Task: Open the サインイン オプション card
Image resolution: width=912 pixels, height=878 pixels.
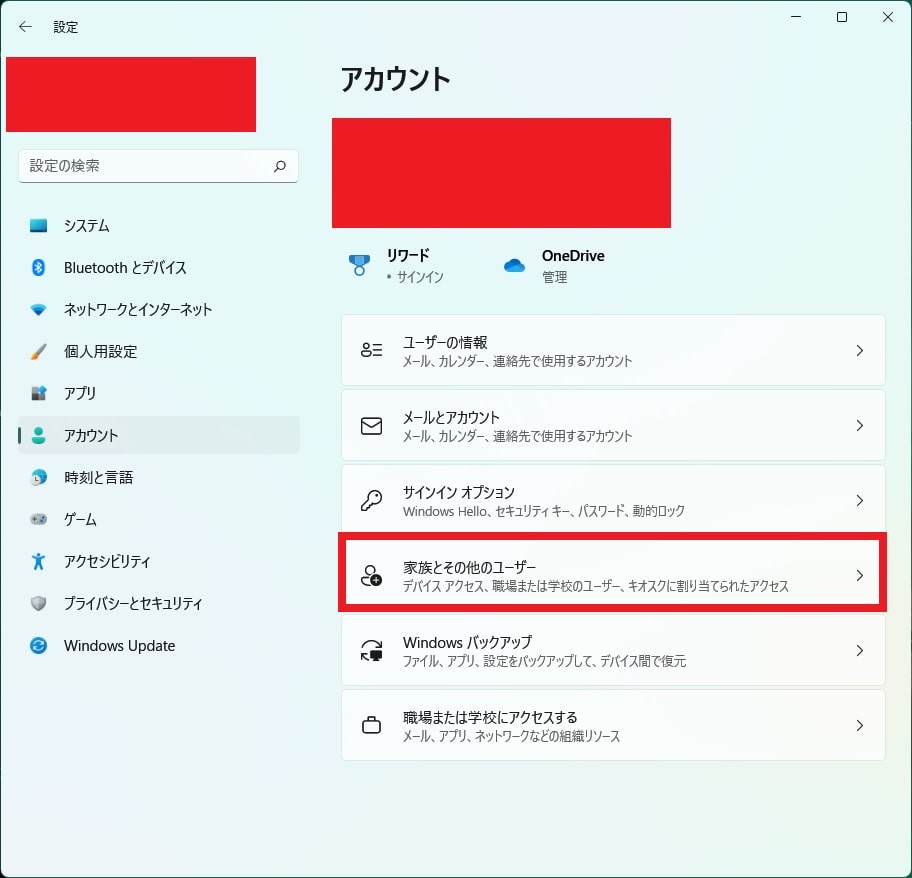Action: point(613,500)
